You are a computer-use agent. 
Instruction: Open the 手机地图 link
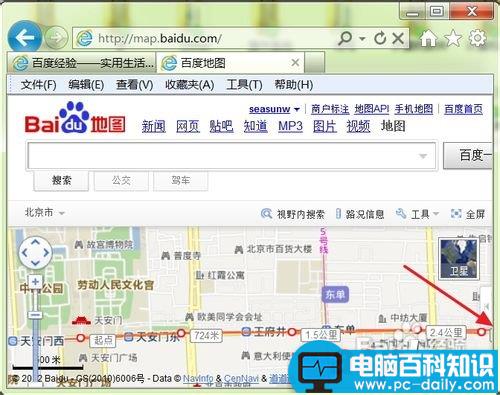pos(414,109)
